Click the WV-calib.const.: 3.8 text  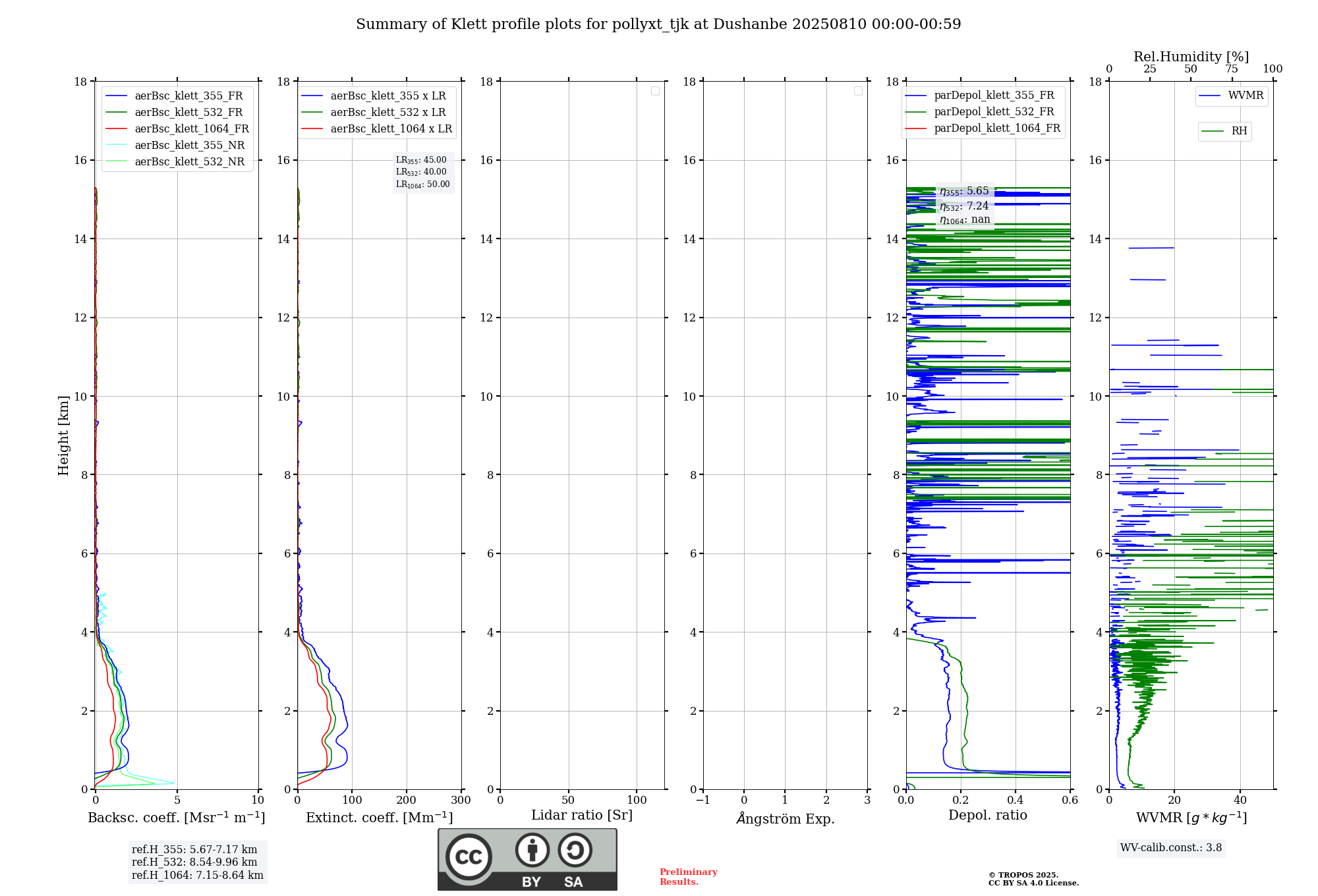point(1171,848)
